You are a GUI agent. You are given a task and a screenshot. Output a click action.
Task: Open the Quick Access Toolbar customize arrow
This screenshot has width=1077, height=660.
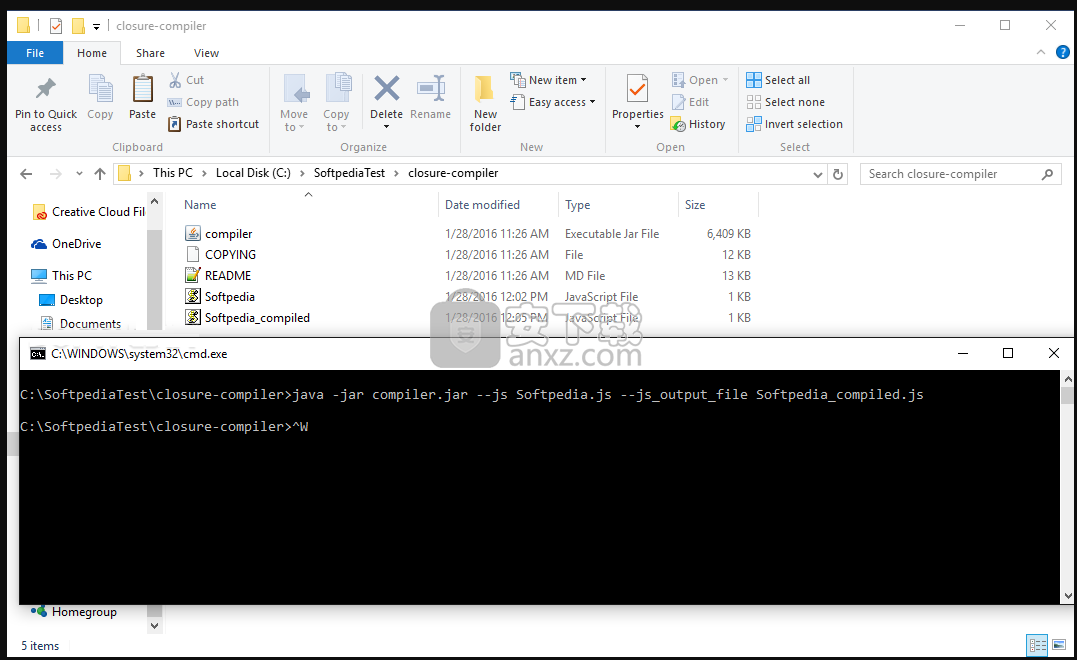tap(96, 27)
